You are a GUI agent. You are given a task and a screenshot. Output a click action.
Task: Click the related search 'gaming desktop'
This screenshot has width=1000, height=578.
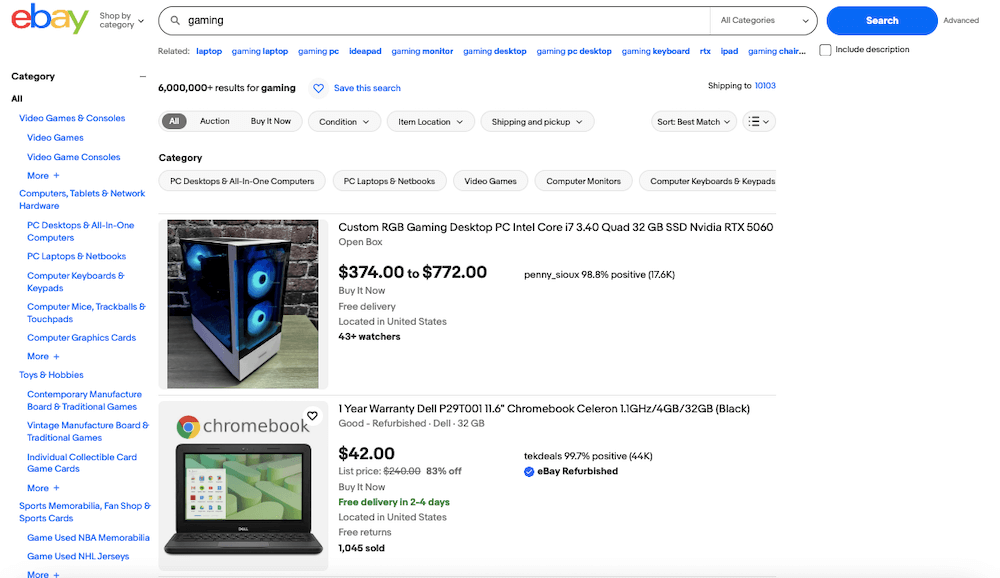click(x=495, y=51)
